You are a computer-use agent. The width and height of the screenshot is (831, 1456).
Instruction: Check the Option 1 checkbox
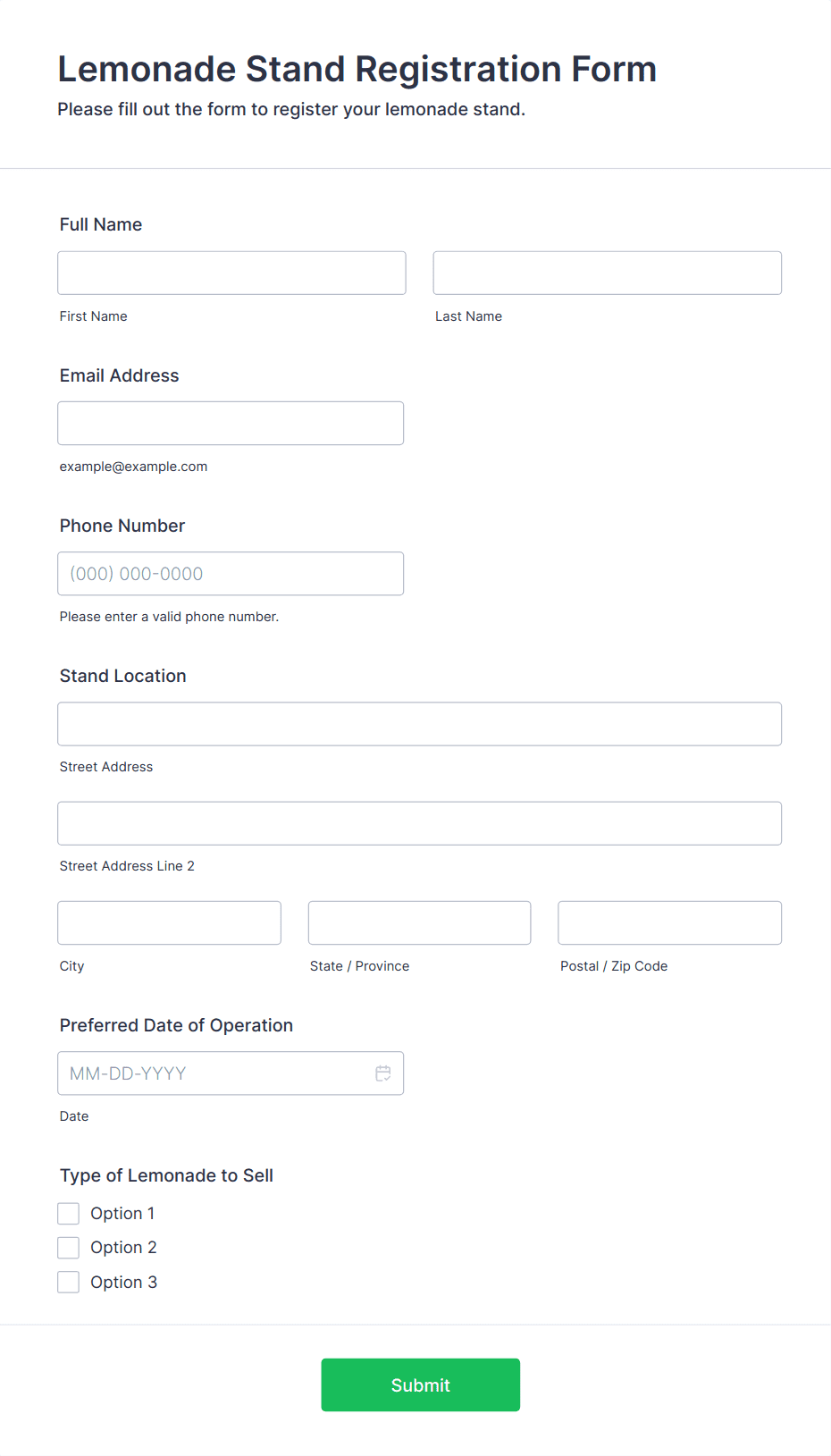click(x=69, y=1213)
